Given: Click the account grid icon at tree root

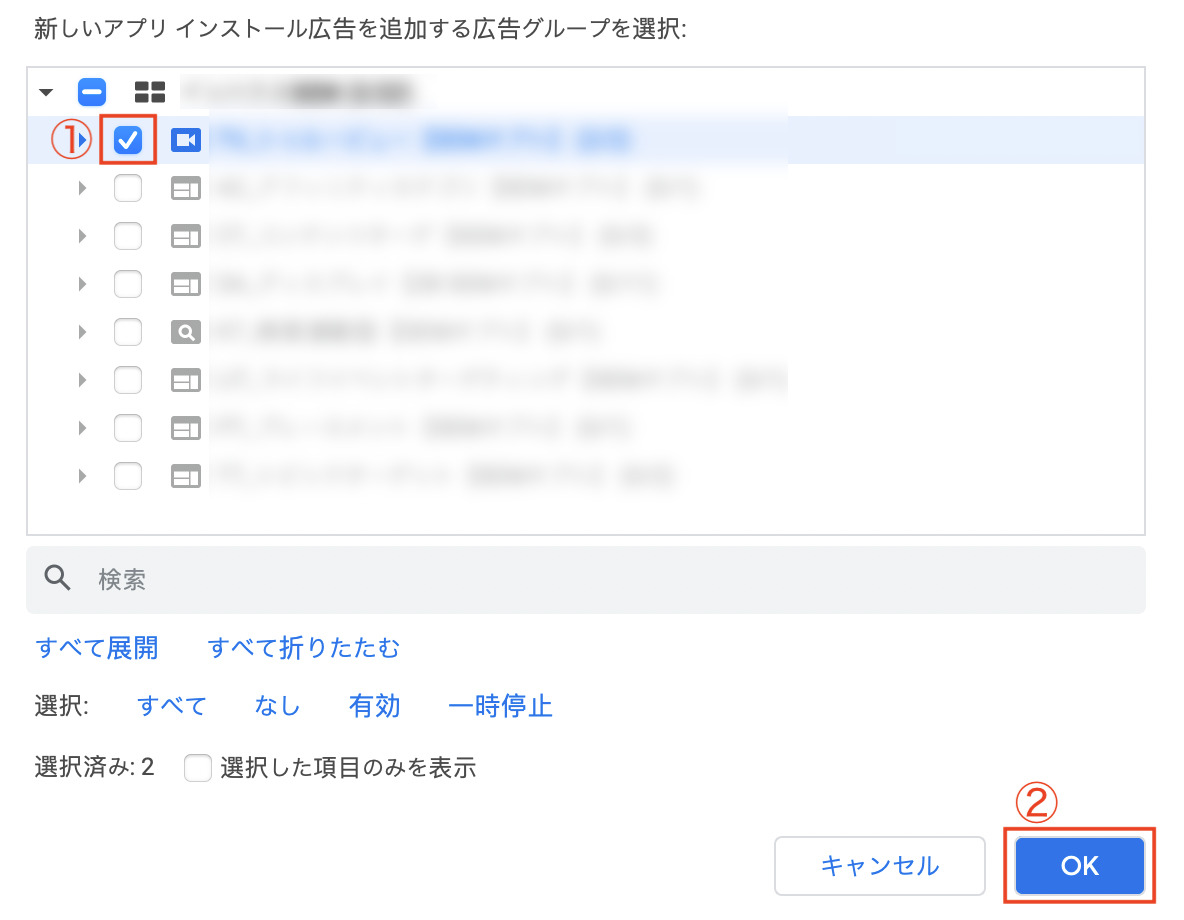Looking at the screenshot, I should (150, 93).
